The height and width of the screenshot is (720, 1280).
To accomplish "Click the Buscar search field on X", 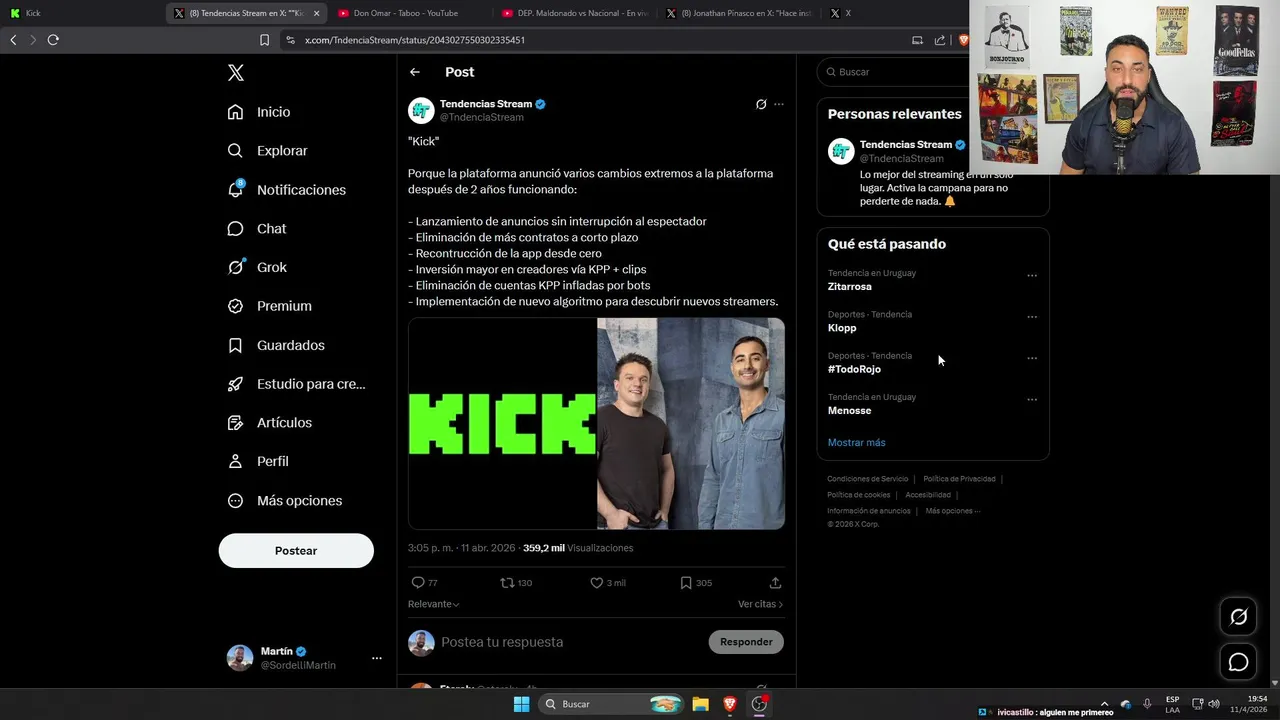I will tap(893, 72).
